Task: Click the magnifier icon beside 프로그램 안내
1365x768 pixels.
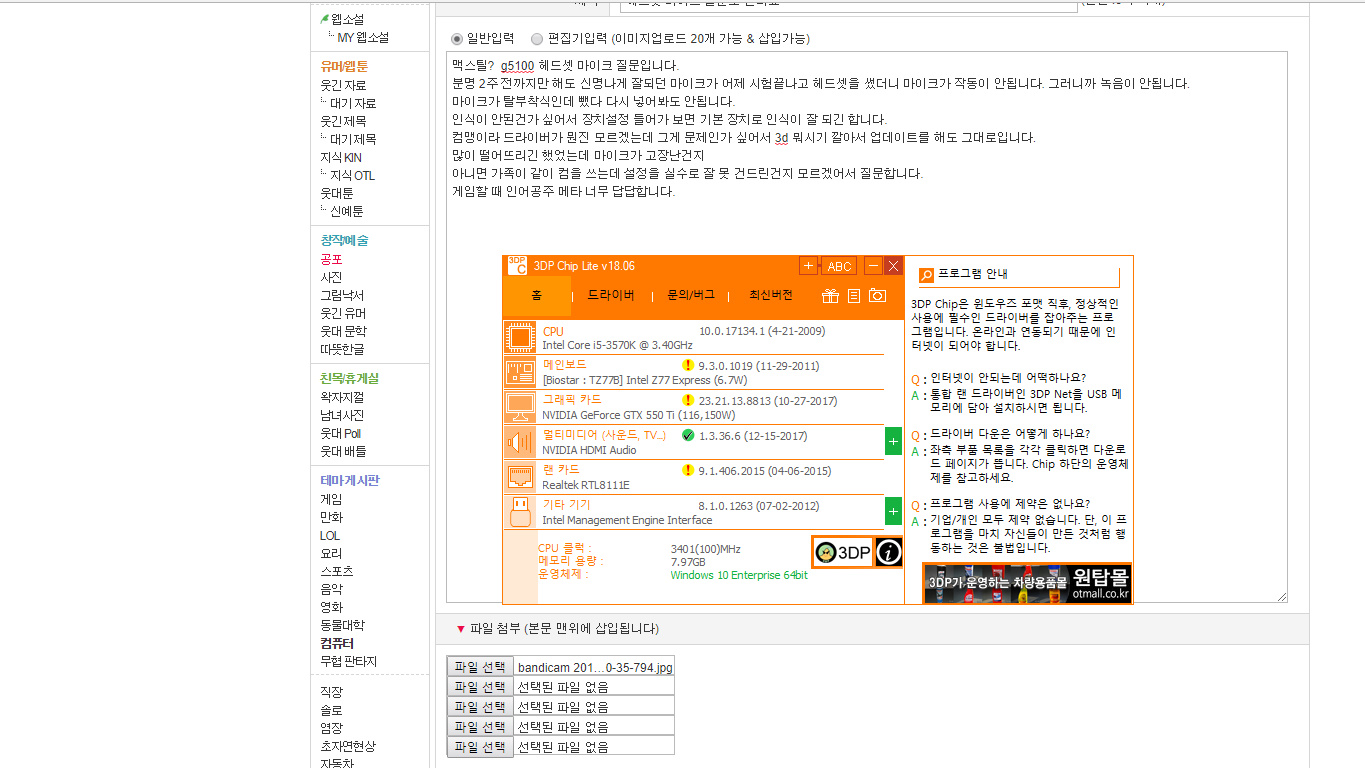Action: click(x=926, y=275)
